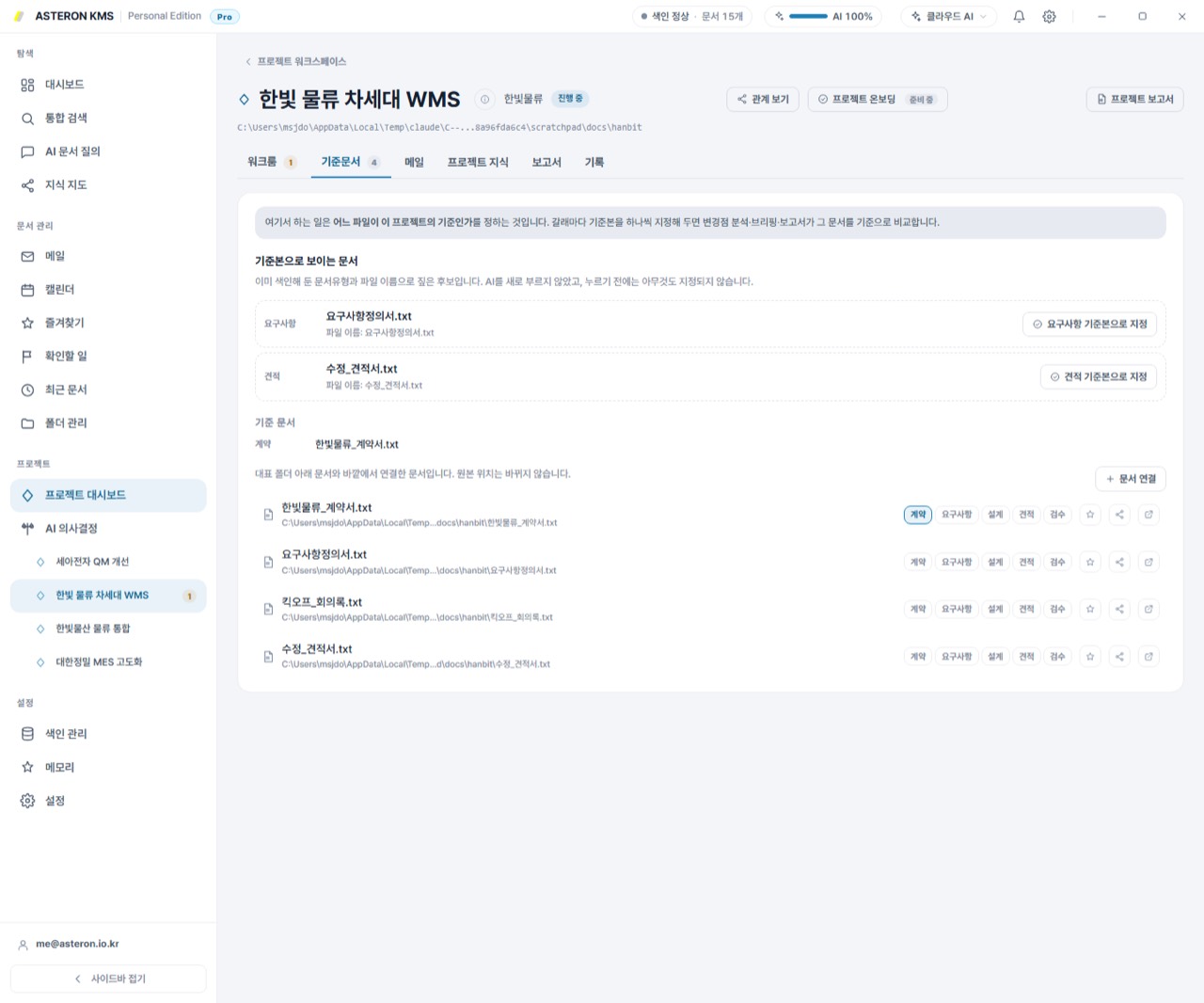Toggle the 계약 tag on 킥오프_회의록.txt

point(918,609)
